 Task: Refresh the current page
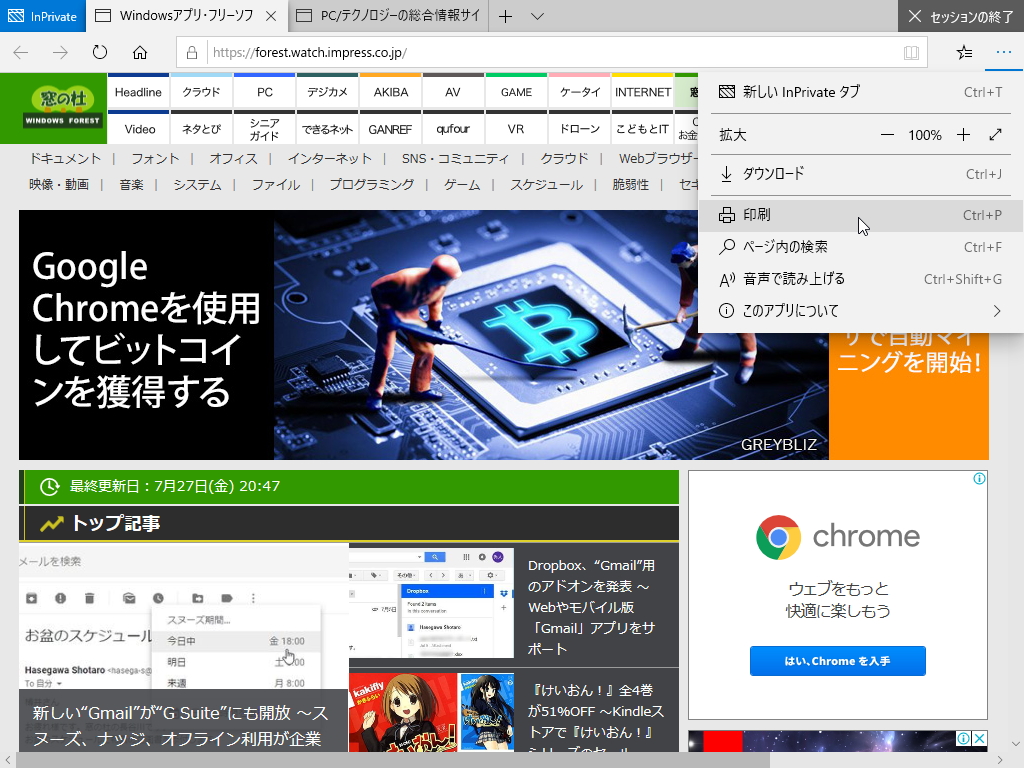[x=99, y=54]
